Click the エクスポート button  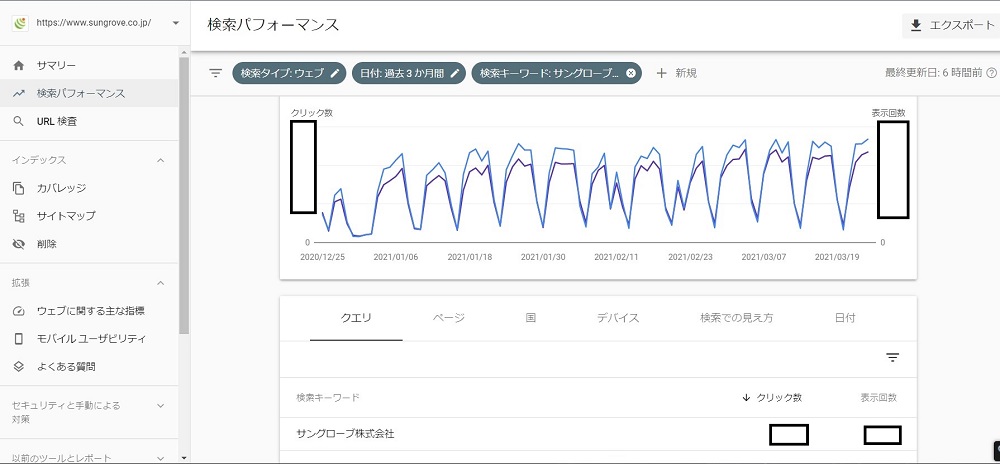pyautogui.click(x=951, y=25)
